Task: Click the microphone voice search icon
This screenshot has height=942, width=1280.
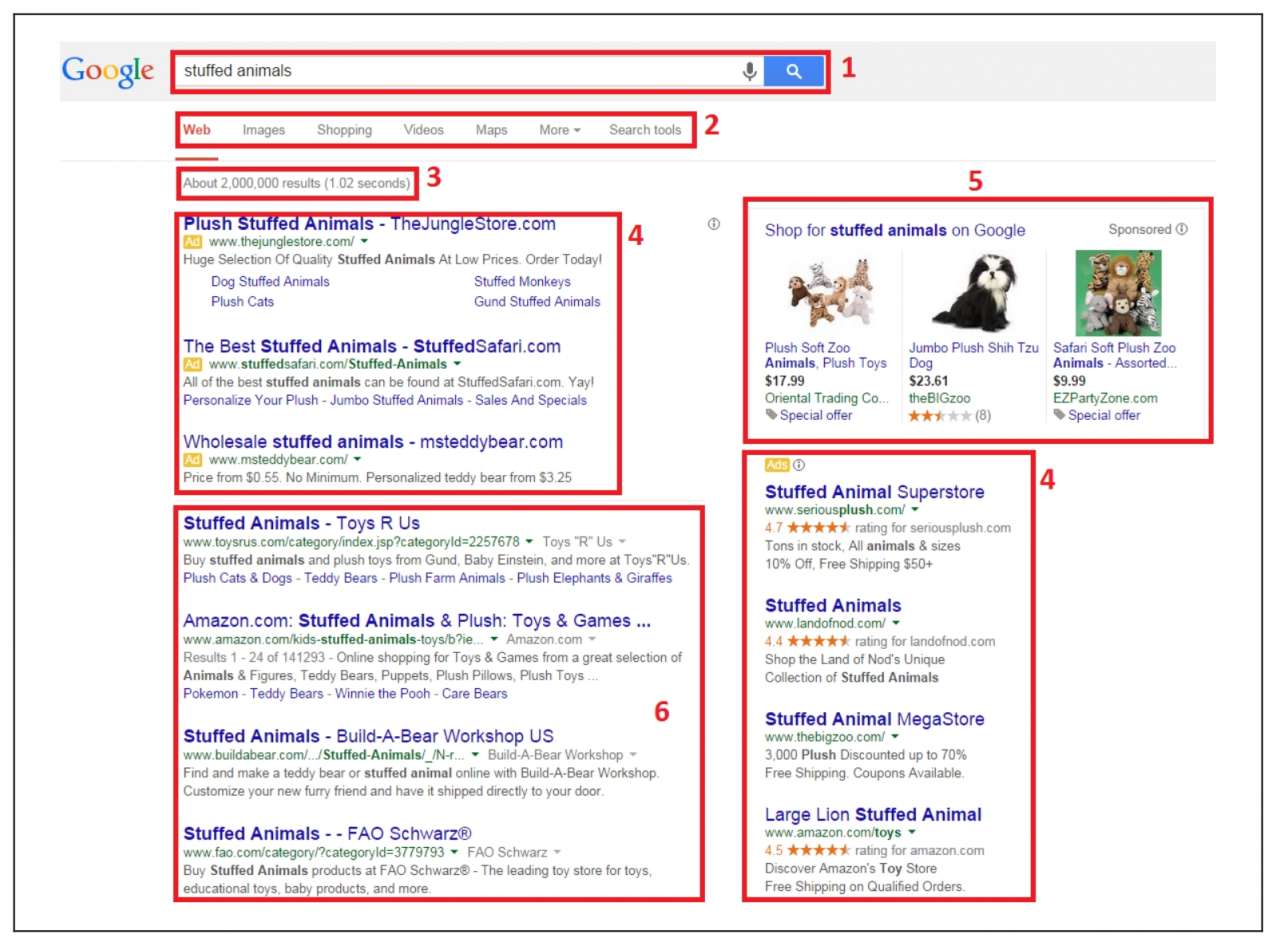Action: (749, 72)
